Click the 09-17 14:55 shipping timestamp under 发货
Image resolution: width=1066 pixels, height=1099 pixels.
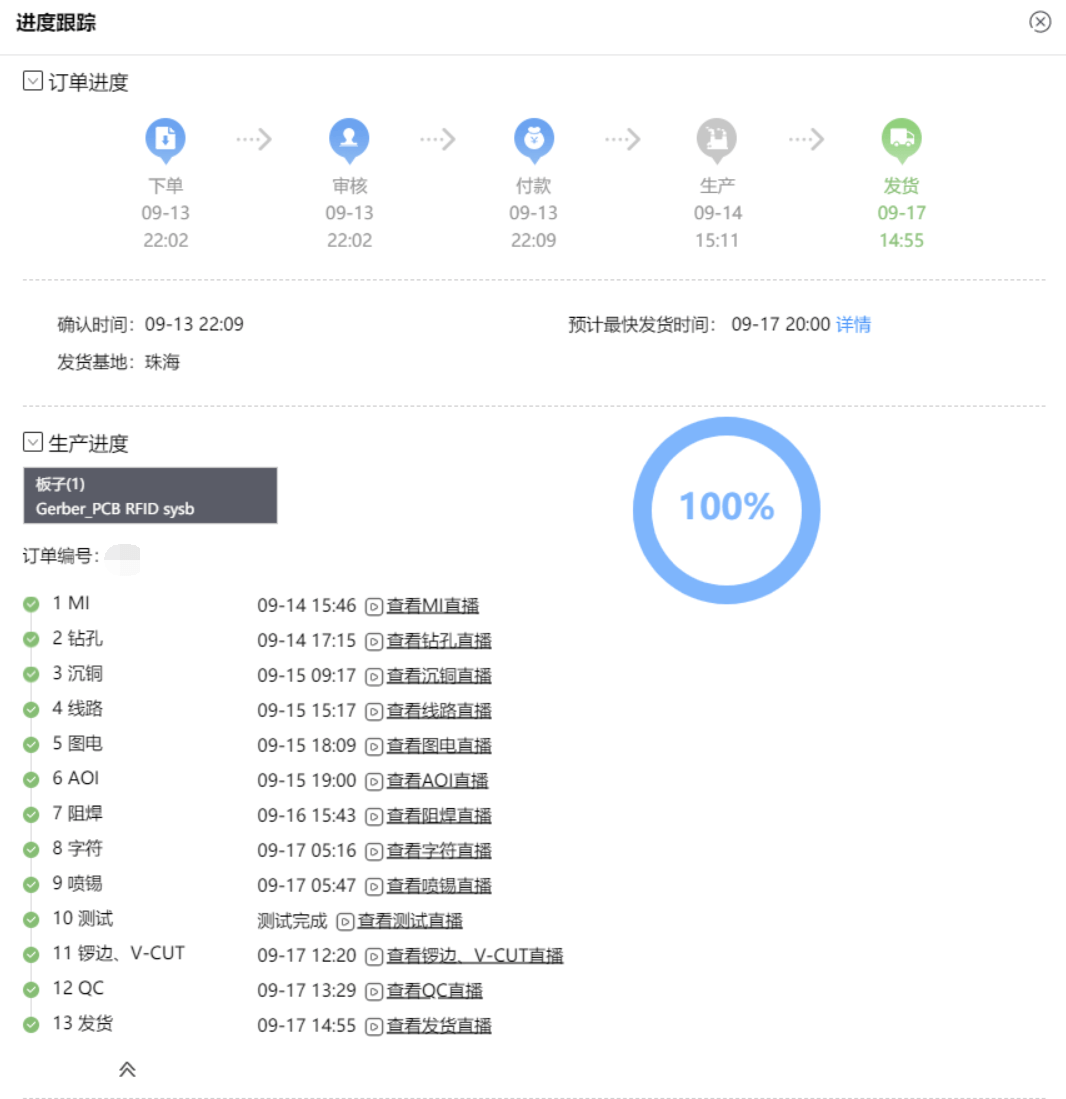point(901,226)
